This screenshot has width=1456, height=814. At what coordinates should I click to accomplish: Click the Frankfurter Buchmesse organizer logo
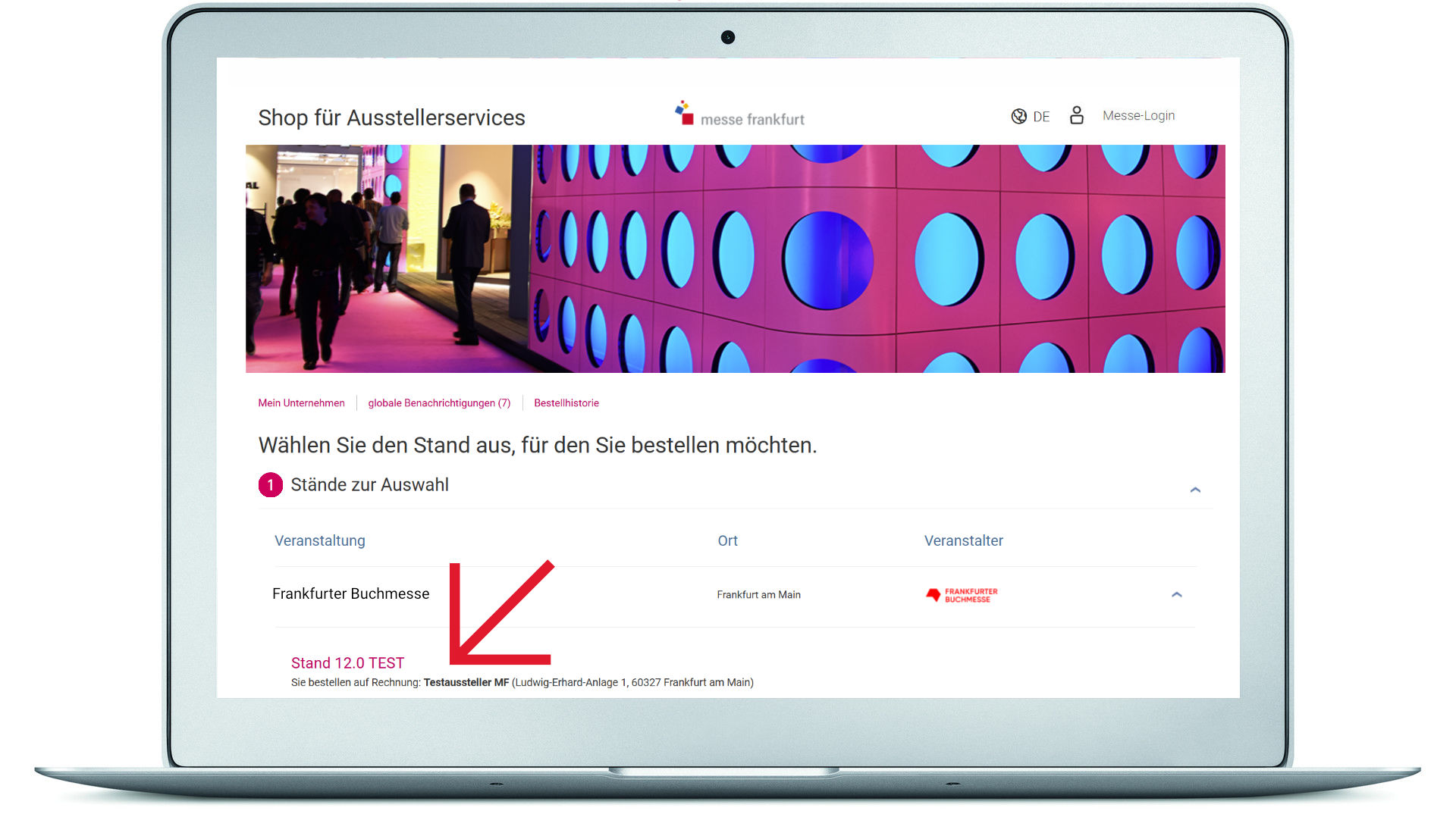click(x=962, y=595)
